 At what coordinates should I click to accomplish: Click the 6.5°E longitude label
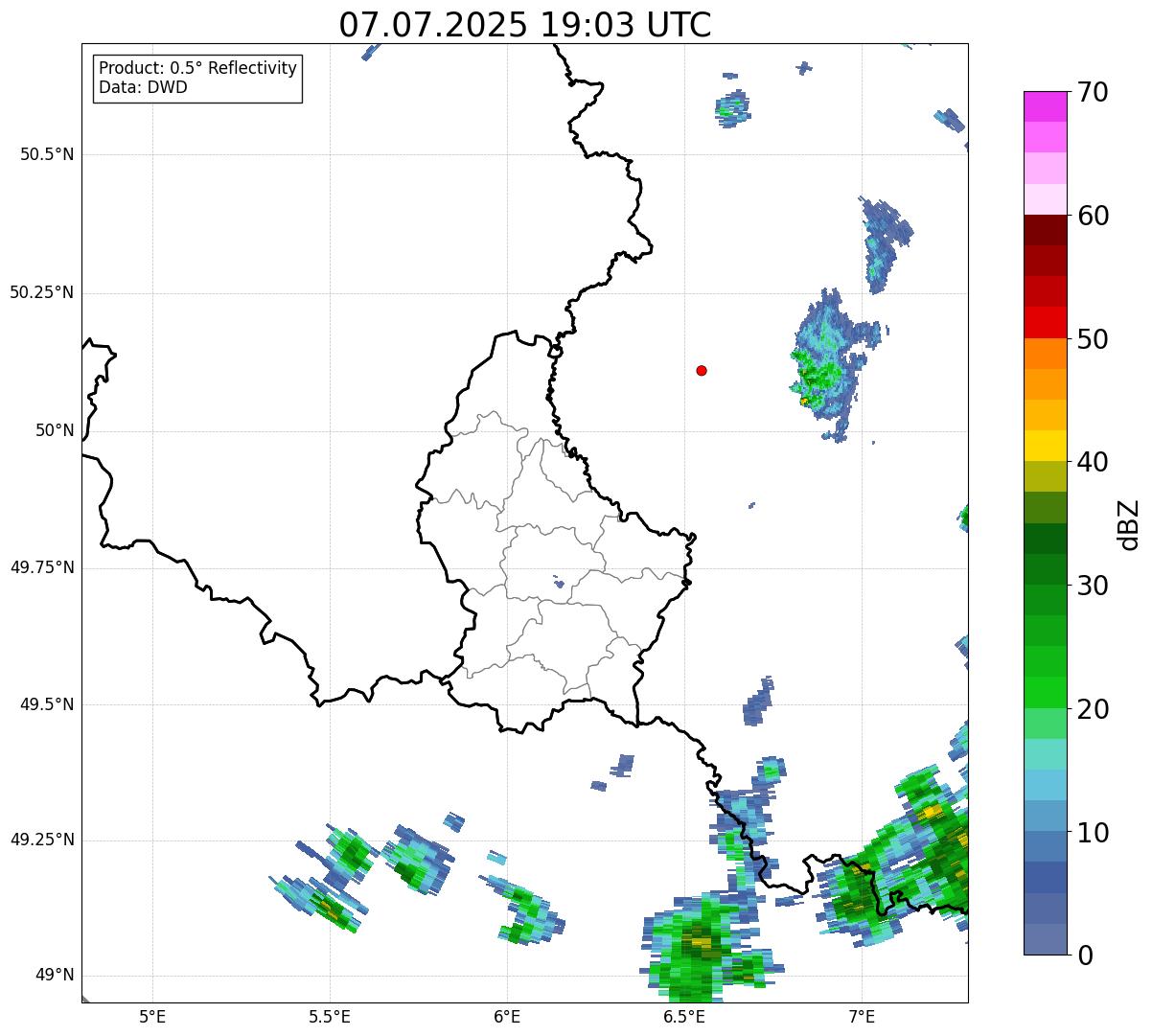tap(684, 1016)
